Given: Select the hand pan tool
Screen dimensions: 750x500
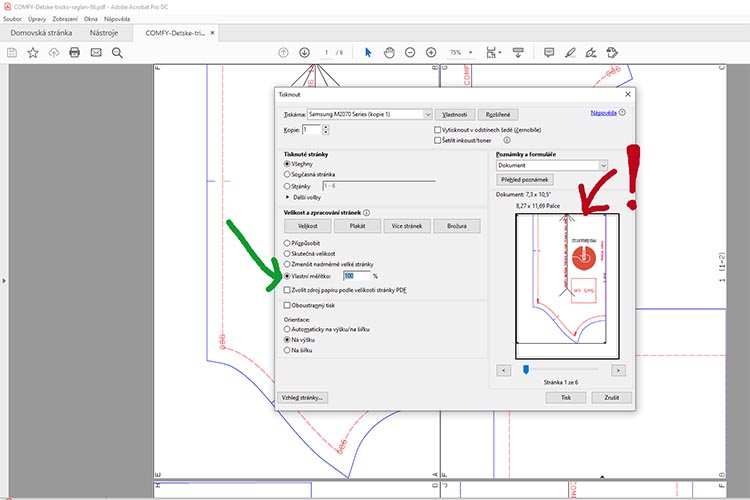Looking at the screenshot, I should click(x=389, y=52).
